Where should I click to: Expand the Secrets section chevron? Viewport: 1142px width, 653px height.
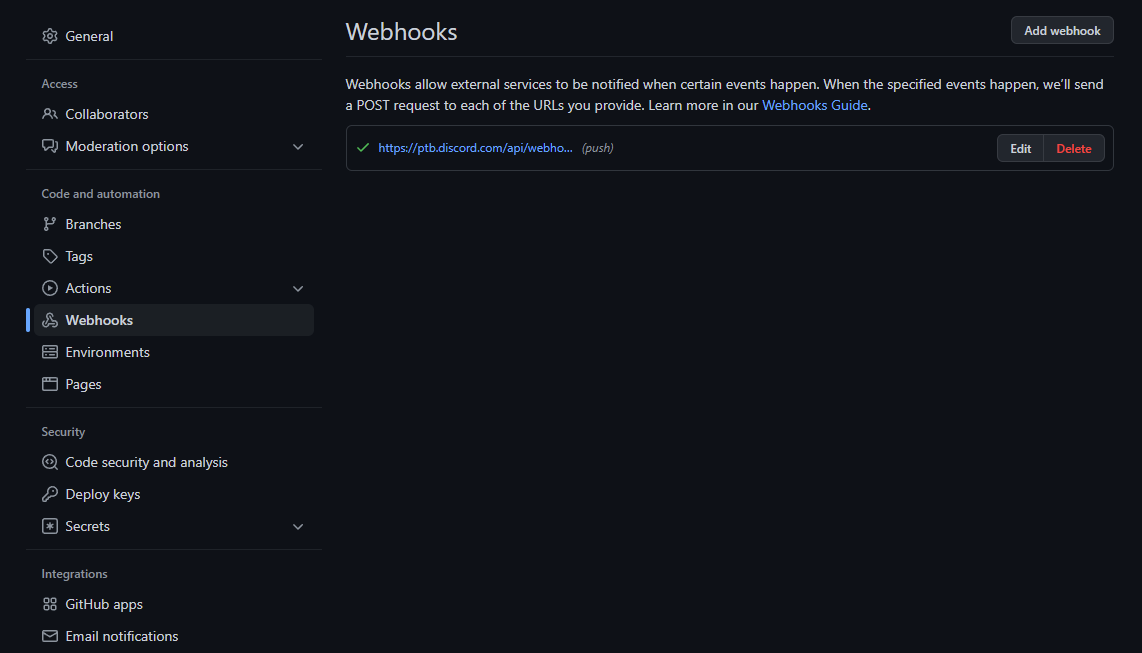(x=298, y=527)
